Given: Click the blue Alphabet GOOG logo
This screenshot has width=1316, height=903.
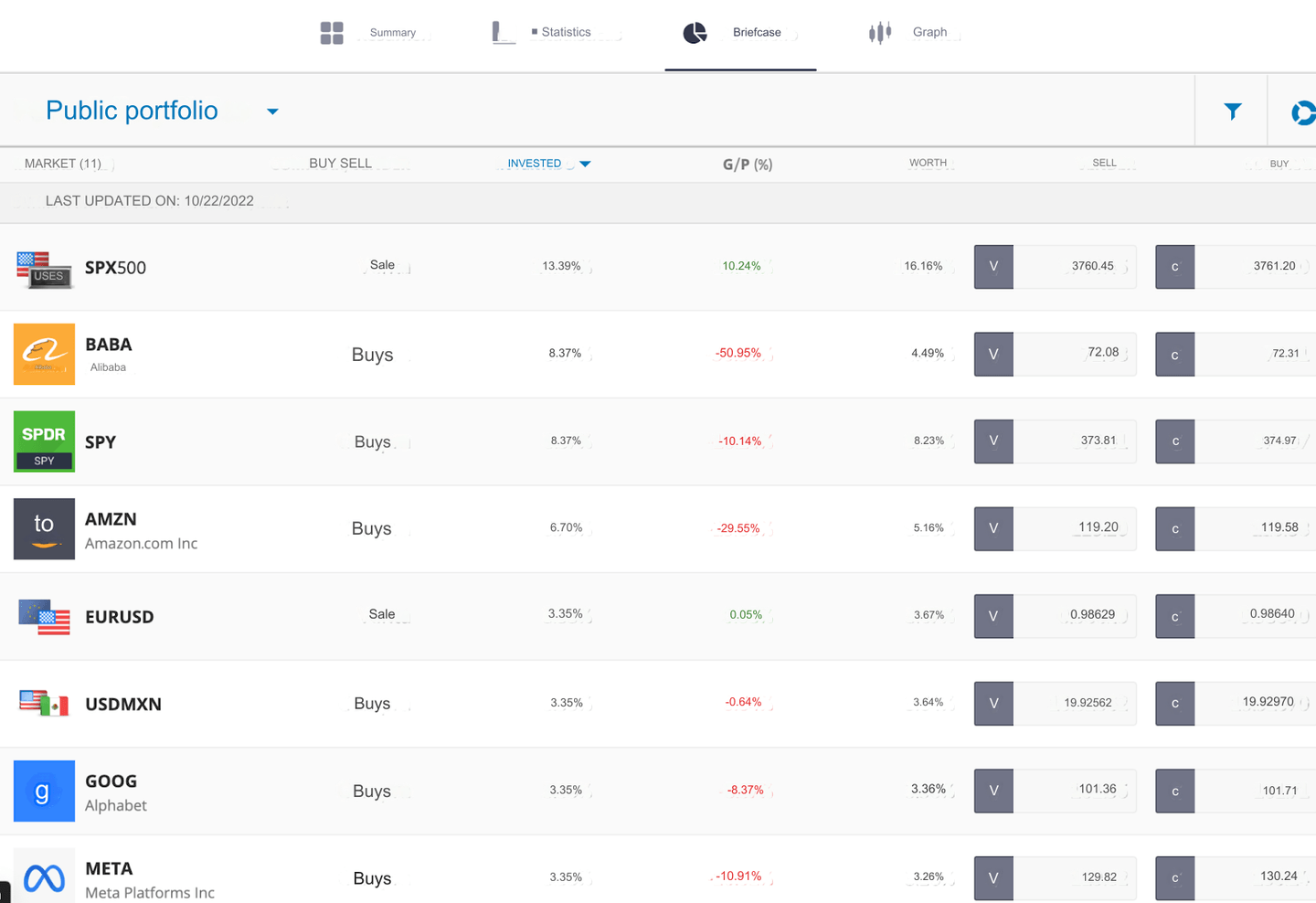Looking at the screenshot, I should coord(44,791).
